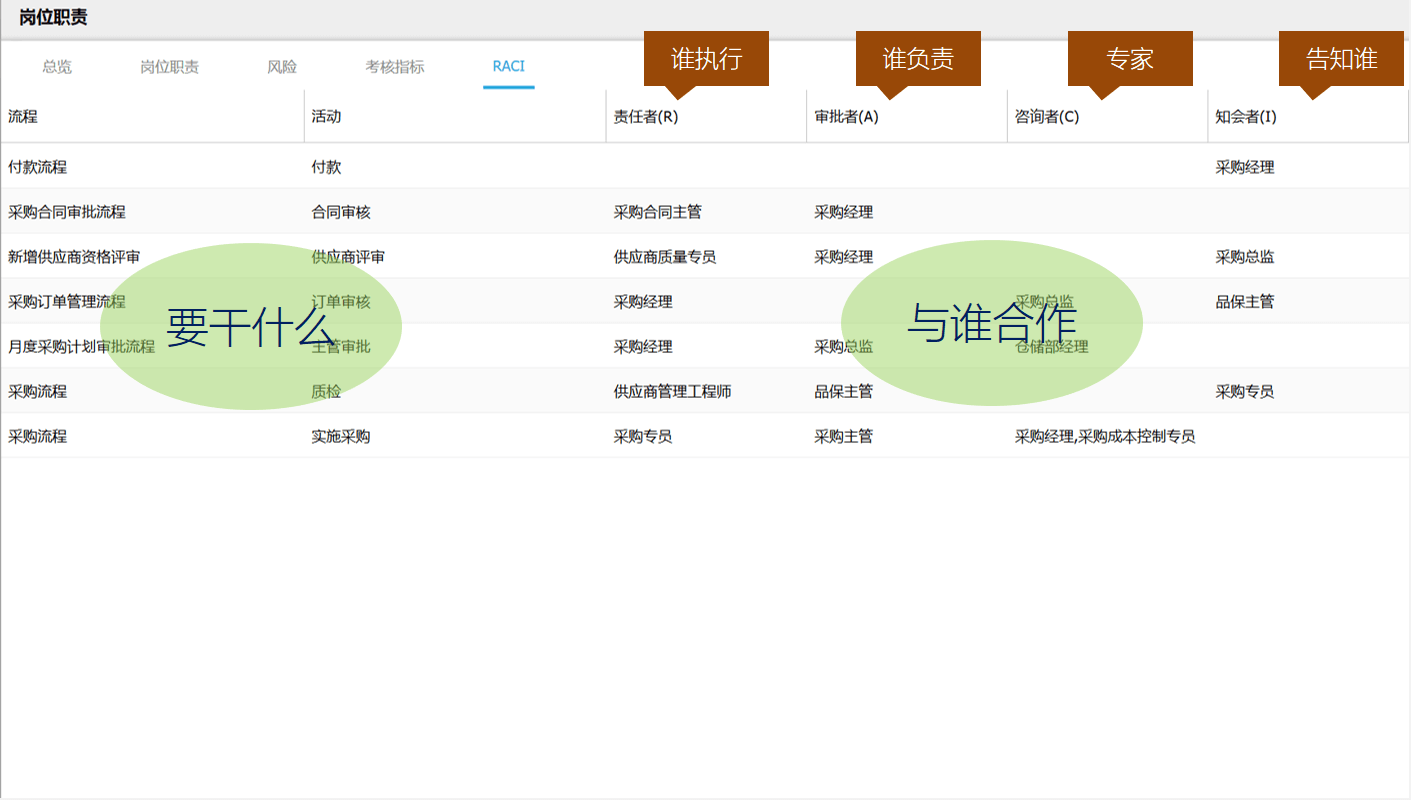Image resolution: width=1412 pixels, height=801 pixels.
Task: Click the 活动 column header
Action: 326,117
